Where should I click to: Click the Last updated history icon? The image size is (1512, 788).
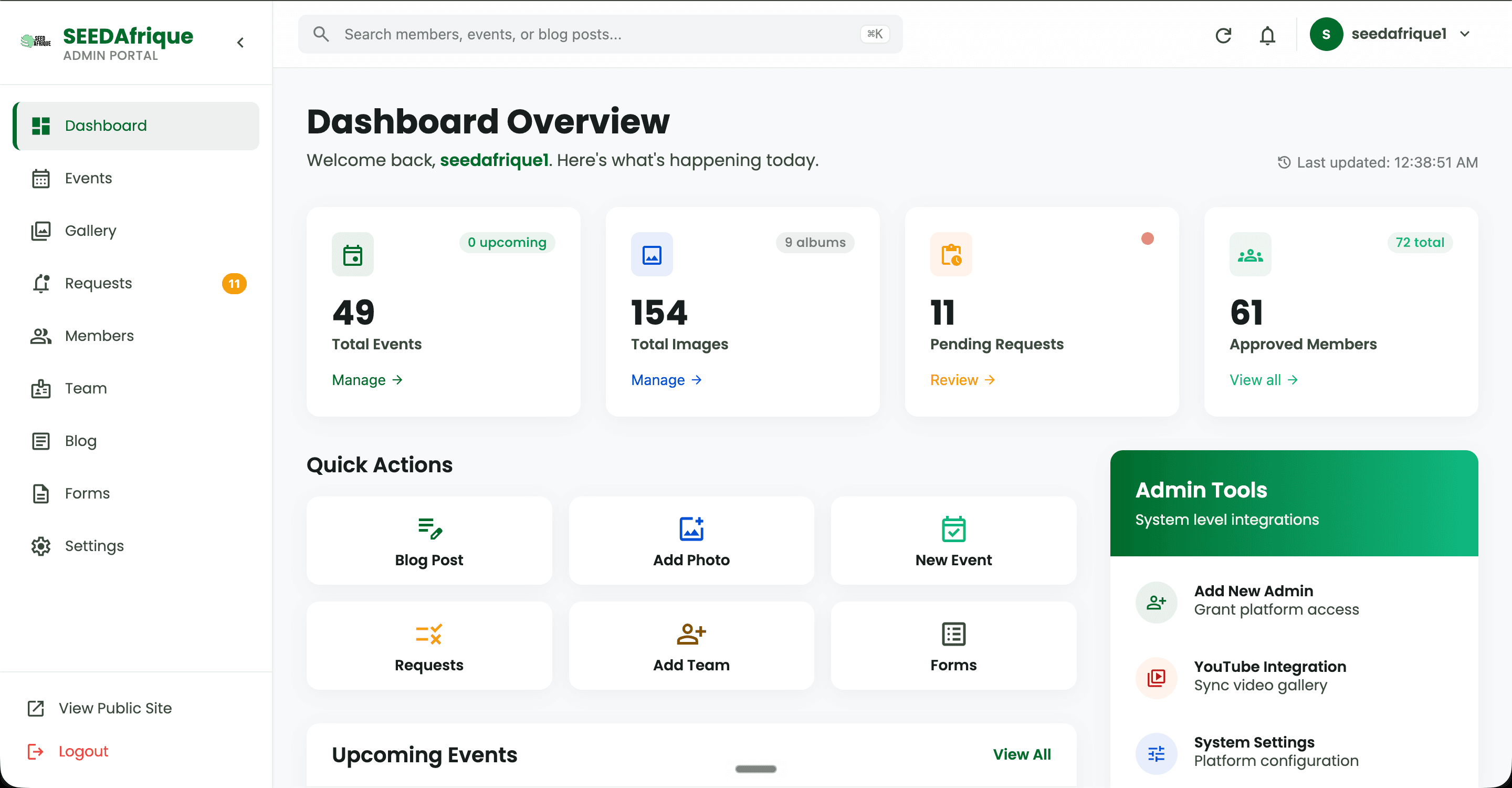[1284, 162]
